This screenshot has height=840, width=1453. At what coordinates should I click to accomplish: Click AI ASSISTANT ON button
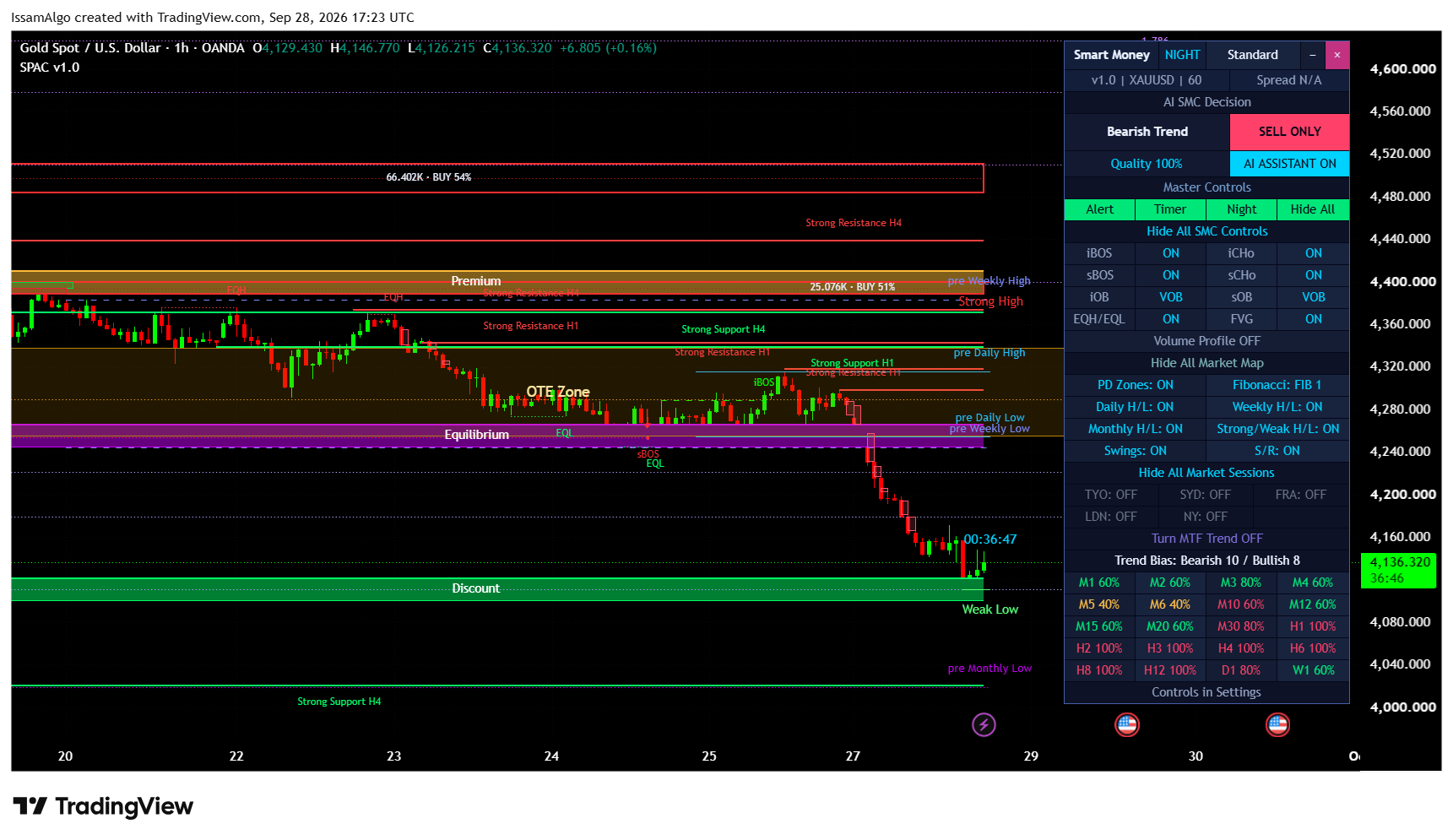click(x=1289, y=164)
